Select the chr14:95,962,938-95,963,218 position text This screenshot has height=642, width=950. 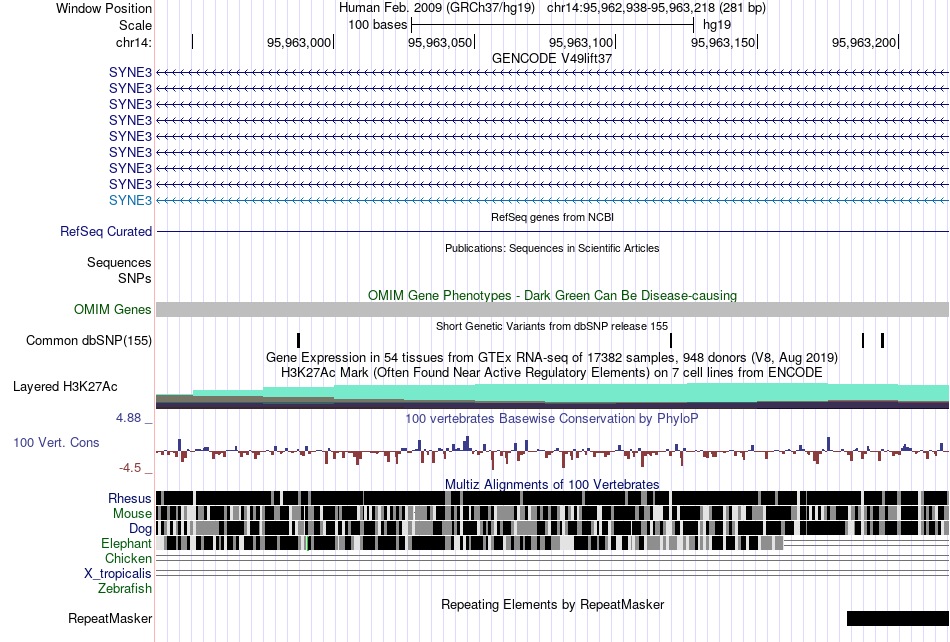(x=656, y=8)
